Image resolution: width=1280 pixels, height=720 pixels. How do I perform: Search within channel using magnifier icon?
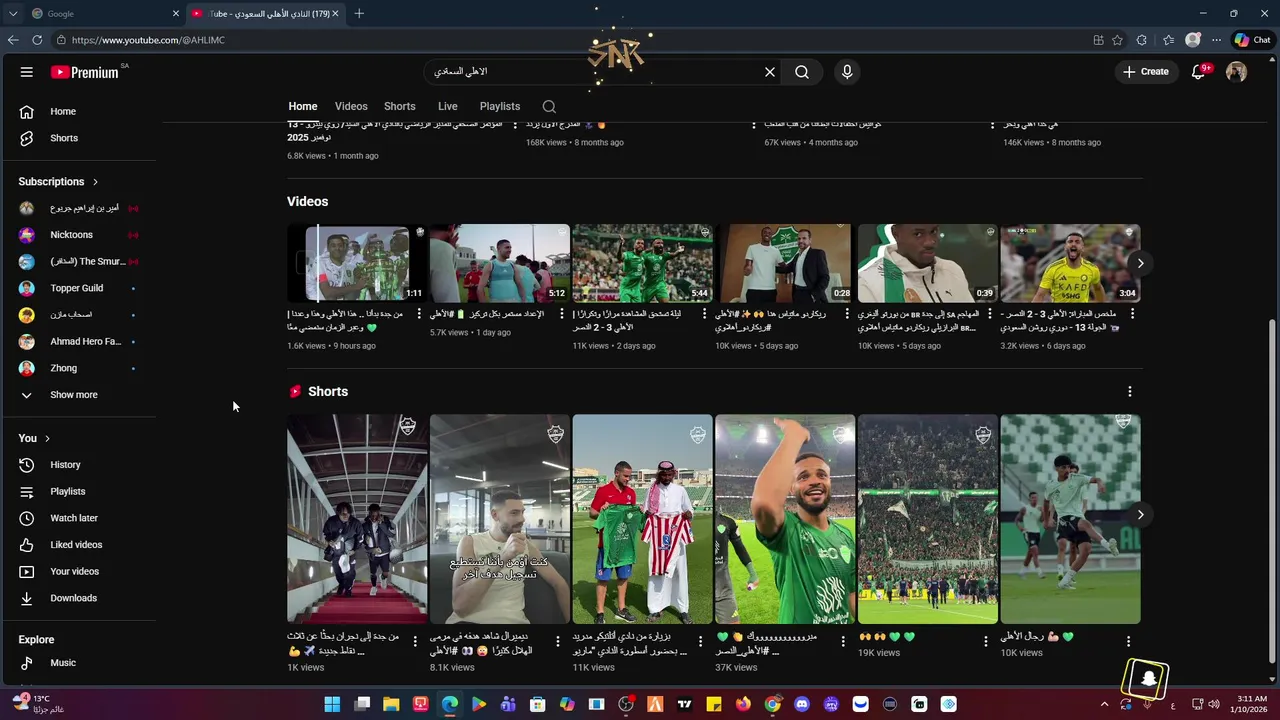coord(549,107)
